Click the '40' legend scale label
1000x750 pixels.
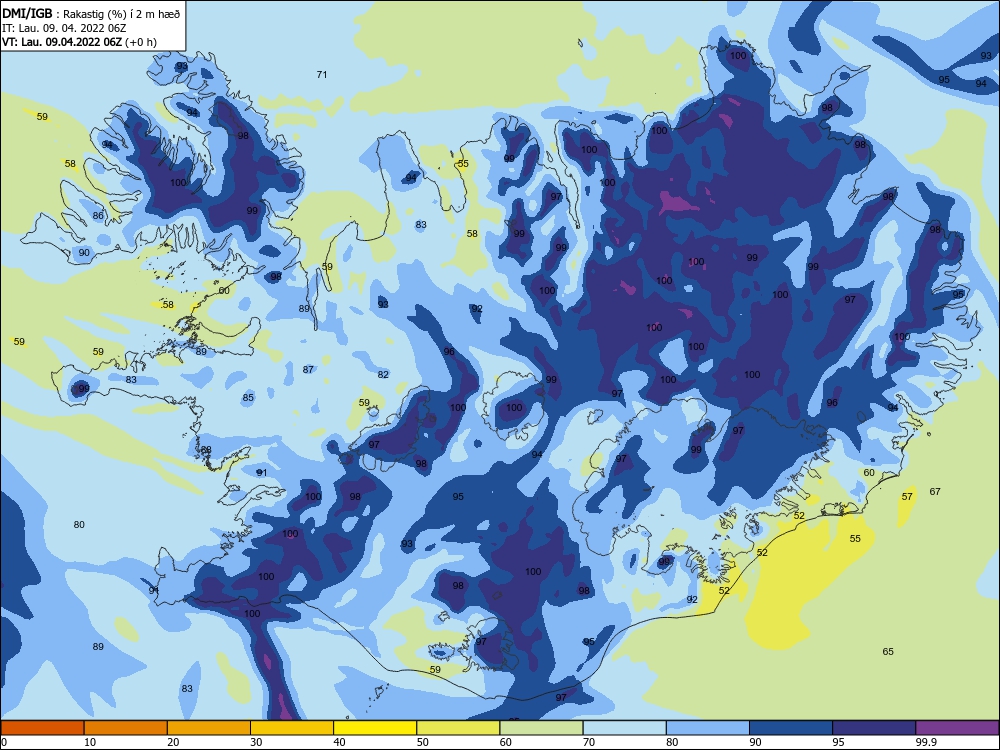click(x=340, y=742)
